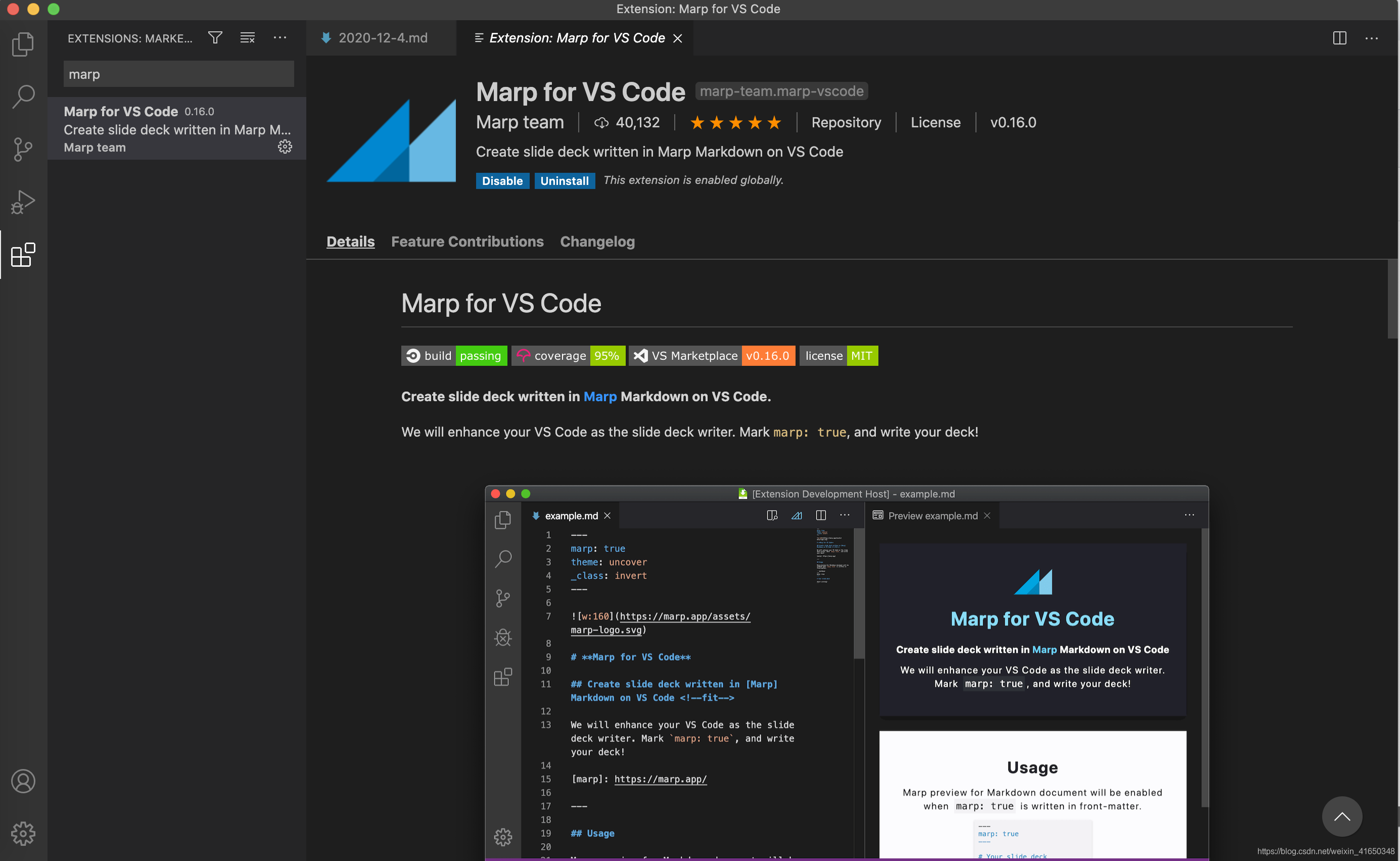Open the Run and Debug view

23,202
